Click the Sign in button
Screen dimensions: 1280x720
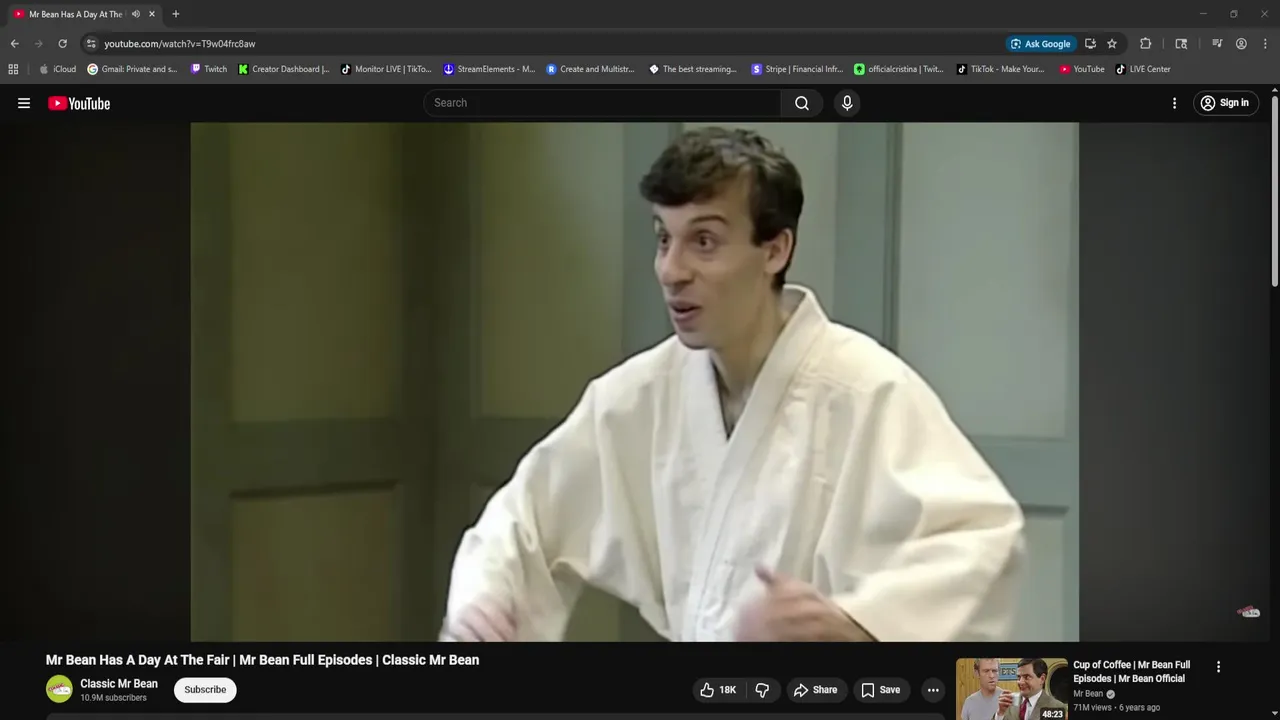[1224, 103]
